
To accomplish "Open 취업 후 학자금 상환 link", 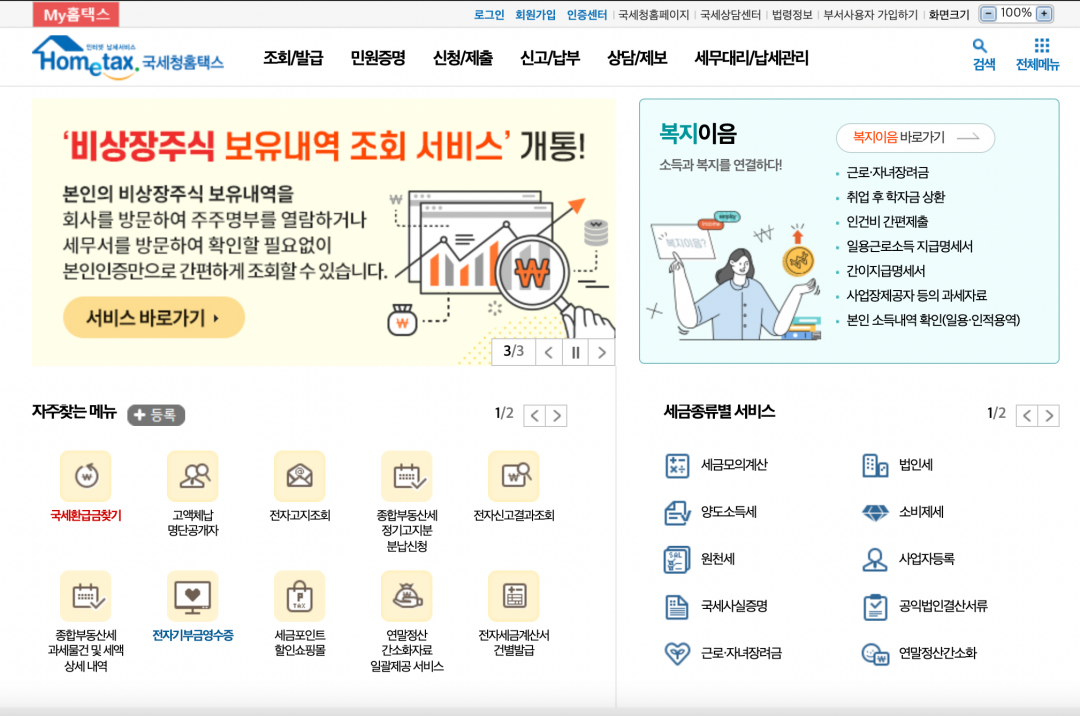I will click(895, 198).
